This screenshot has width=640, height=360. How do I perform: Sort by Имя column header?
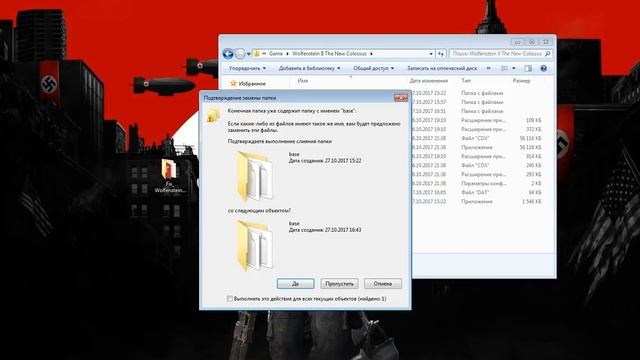click(303, 81)
